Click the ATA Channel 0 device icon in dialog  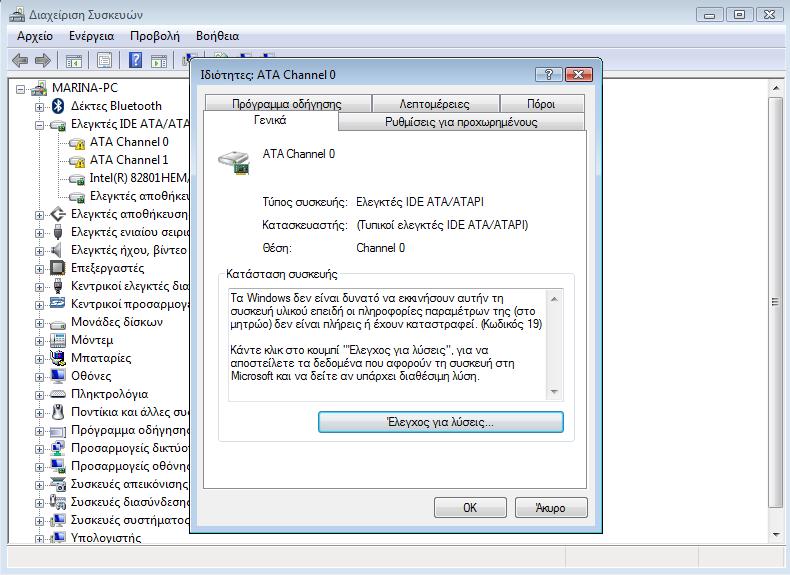pos(234,162)
